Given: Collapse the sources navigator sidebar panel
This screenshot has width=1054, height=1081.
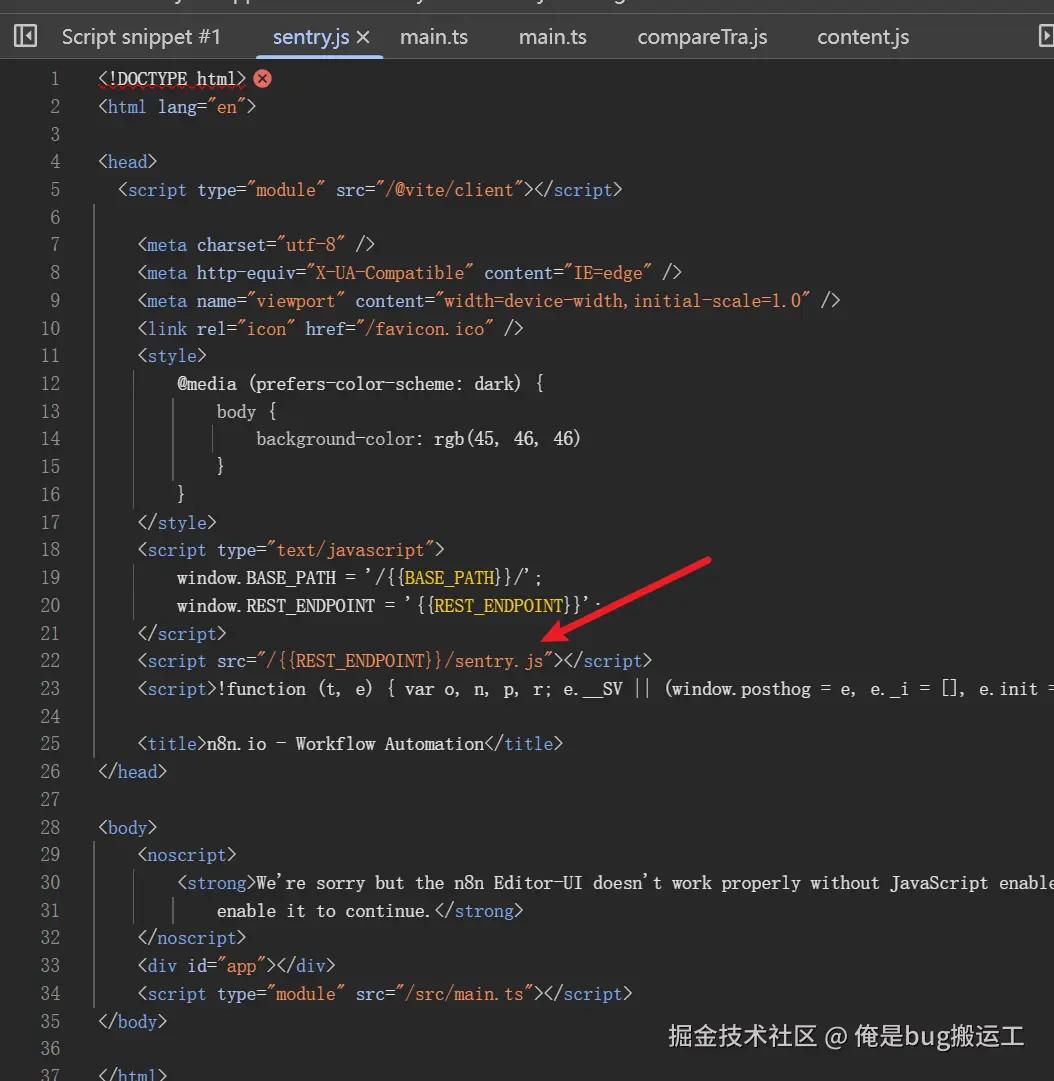Looking at the screenshot, I should pos(24,36).
